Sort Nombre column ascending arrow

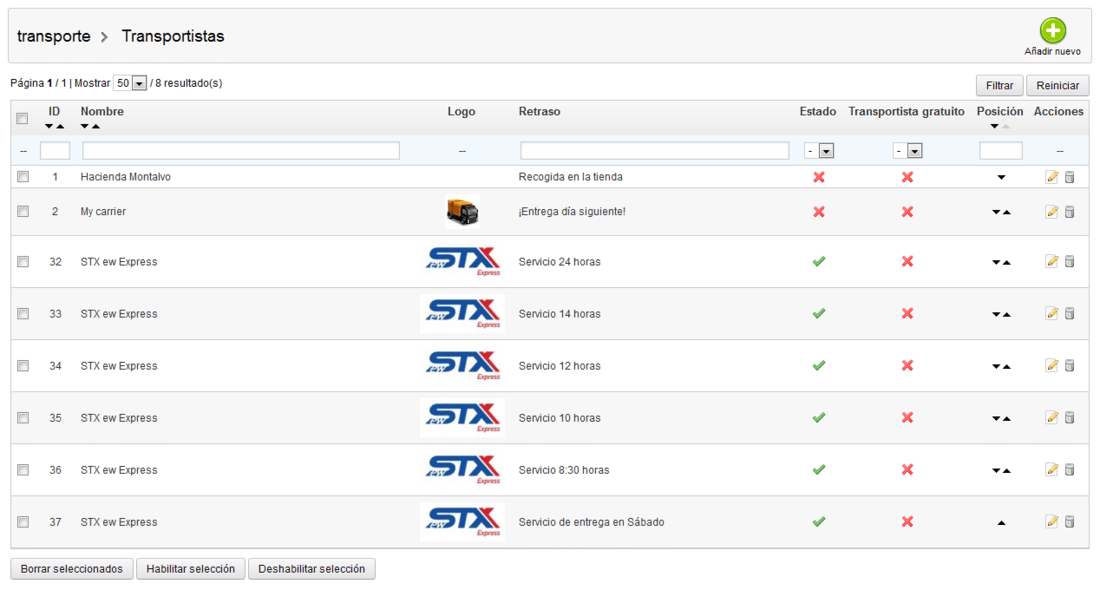pyautogui.click(x=95, y=126)
